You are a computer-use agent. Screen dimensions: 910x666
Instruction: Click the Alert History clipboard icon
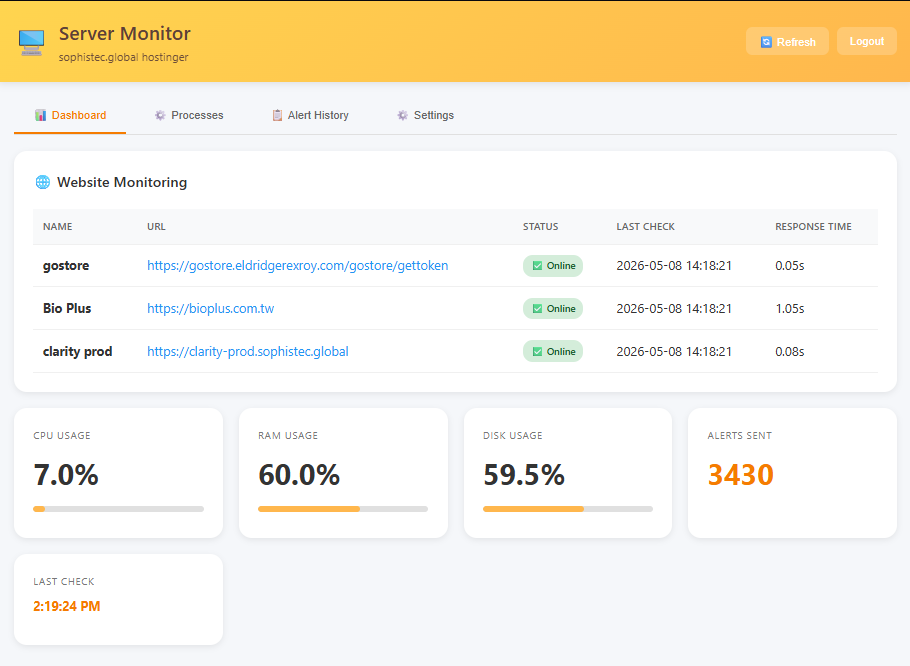click(277, 115)
